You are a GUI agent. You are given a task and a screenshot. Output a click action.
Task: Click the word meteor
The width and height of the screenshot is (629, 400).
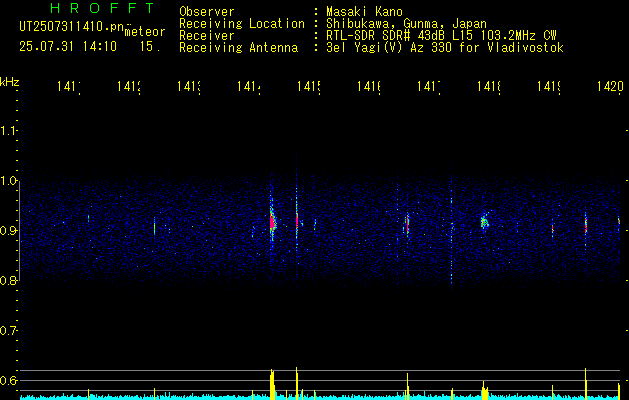[x=144, y=32]
